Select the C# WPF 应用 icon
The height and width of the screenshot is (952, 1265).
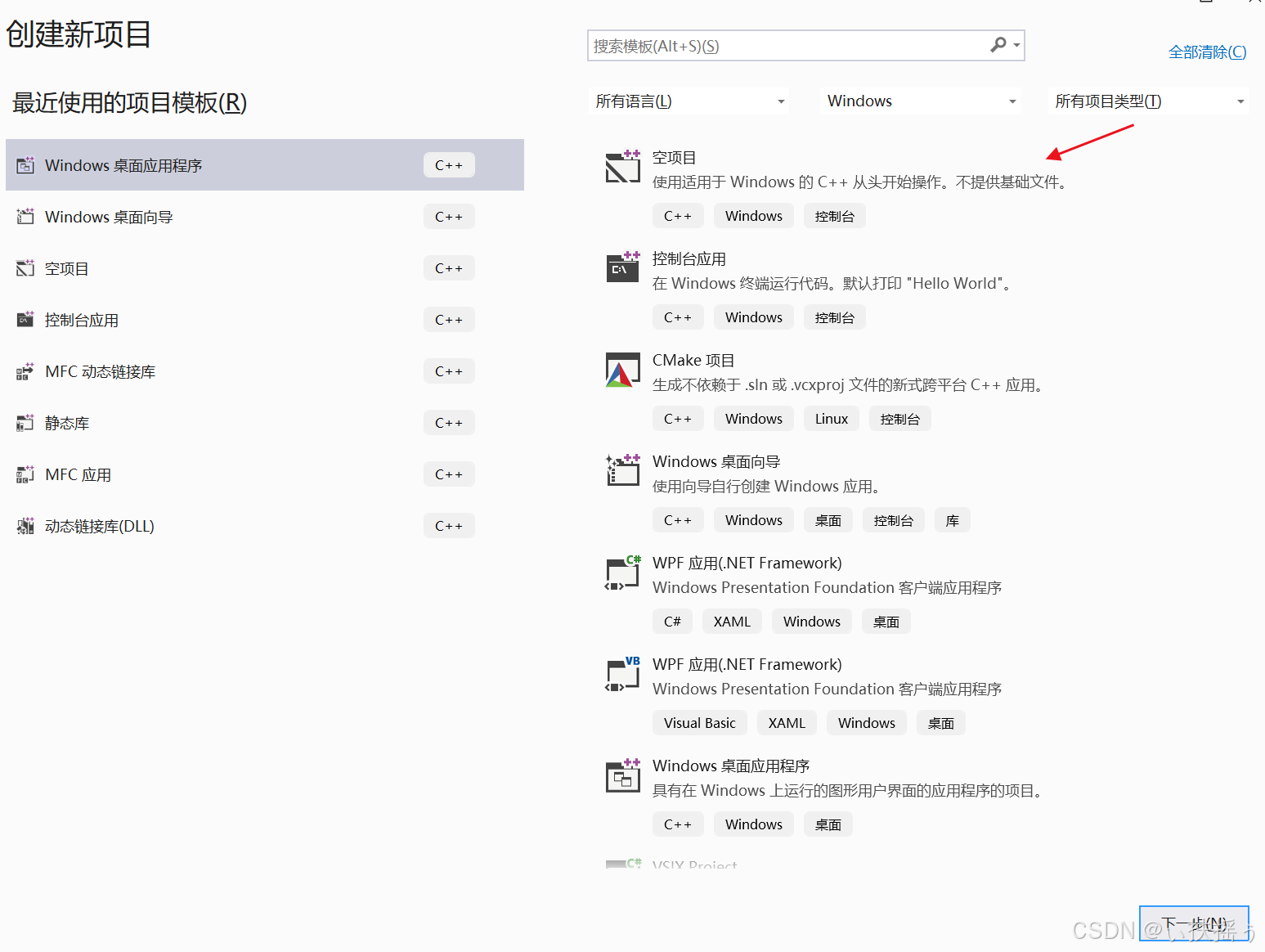622,573
